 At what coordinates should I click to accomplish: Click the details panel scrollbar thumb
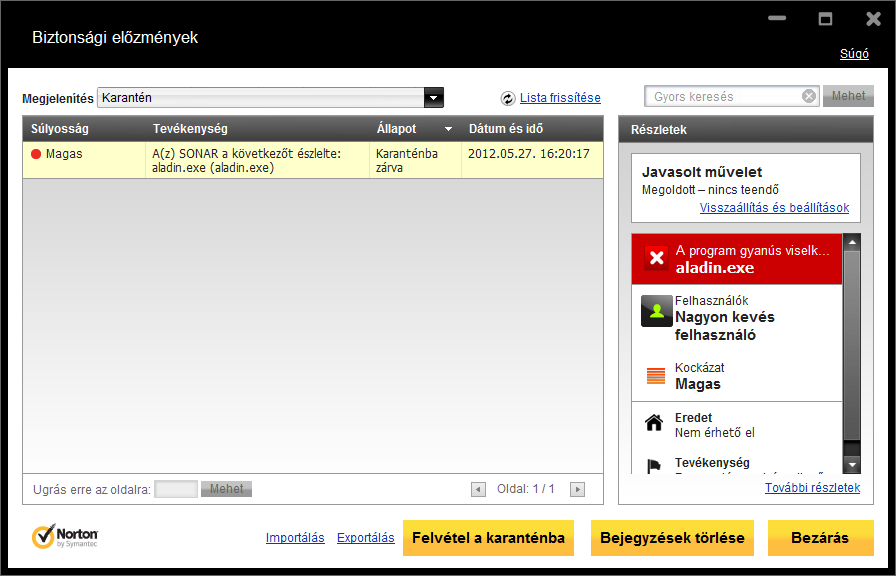pos(852,345)
